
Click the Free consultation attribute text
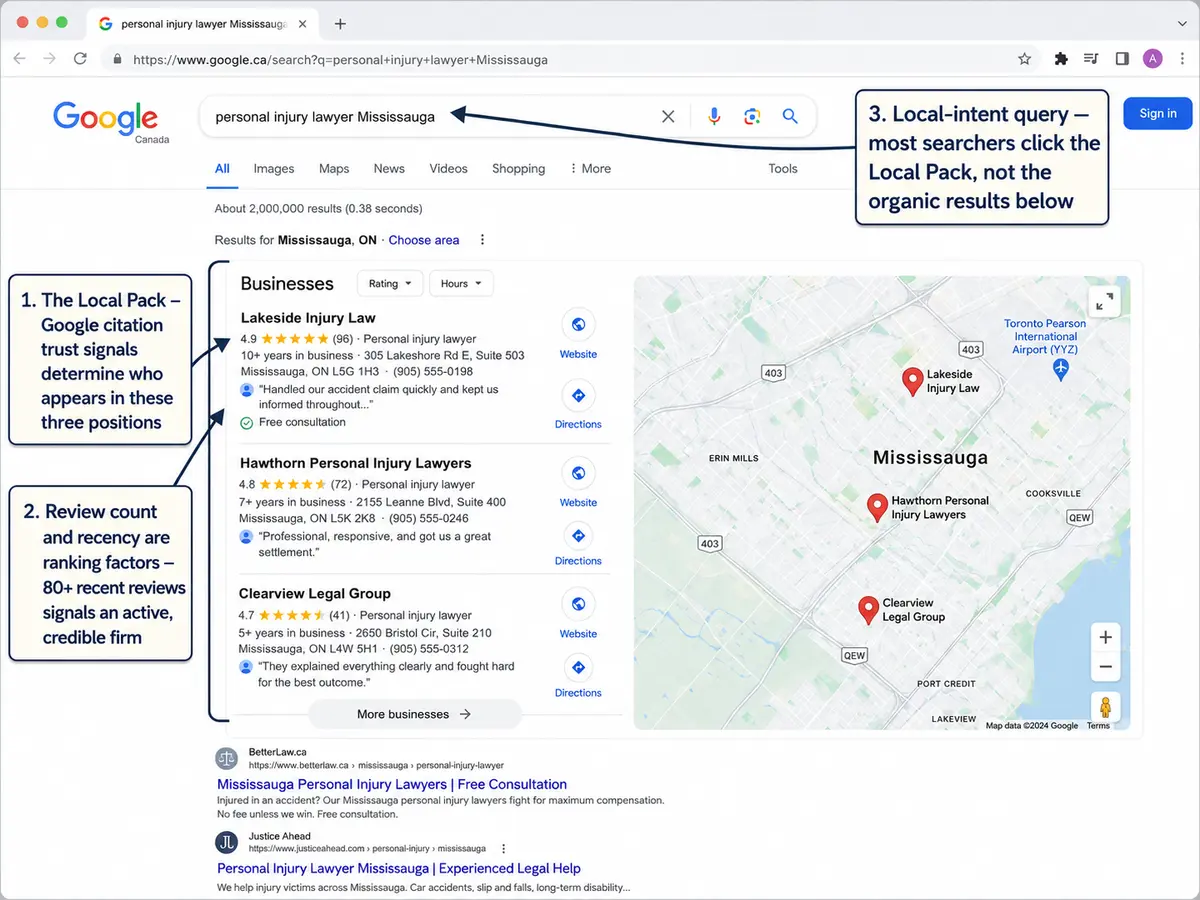point(302,422)
